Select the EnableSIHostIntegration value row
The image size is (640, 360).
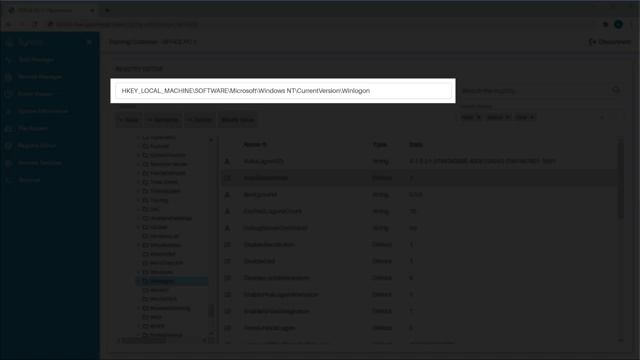point(420,311)
